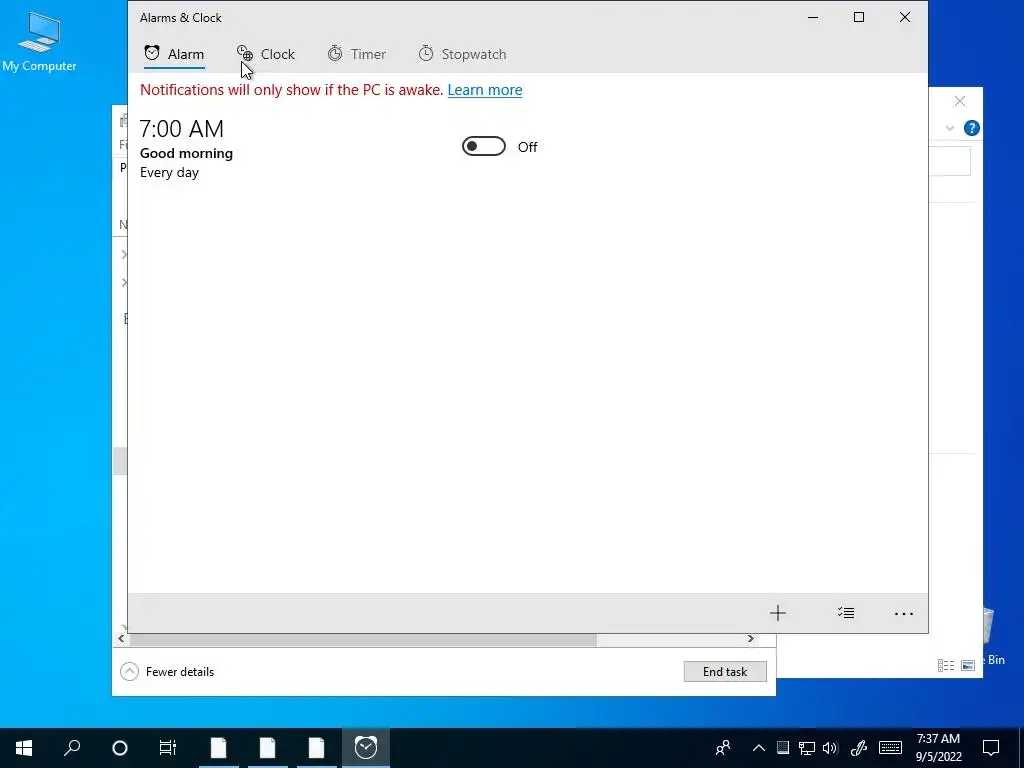Click the Alarms & Clock taskbar icon
The width and height of the screenshot is (1024, 768).
click(366, 748)
